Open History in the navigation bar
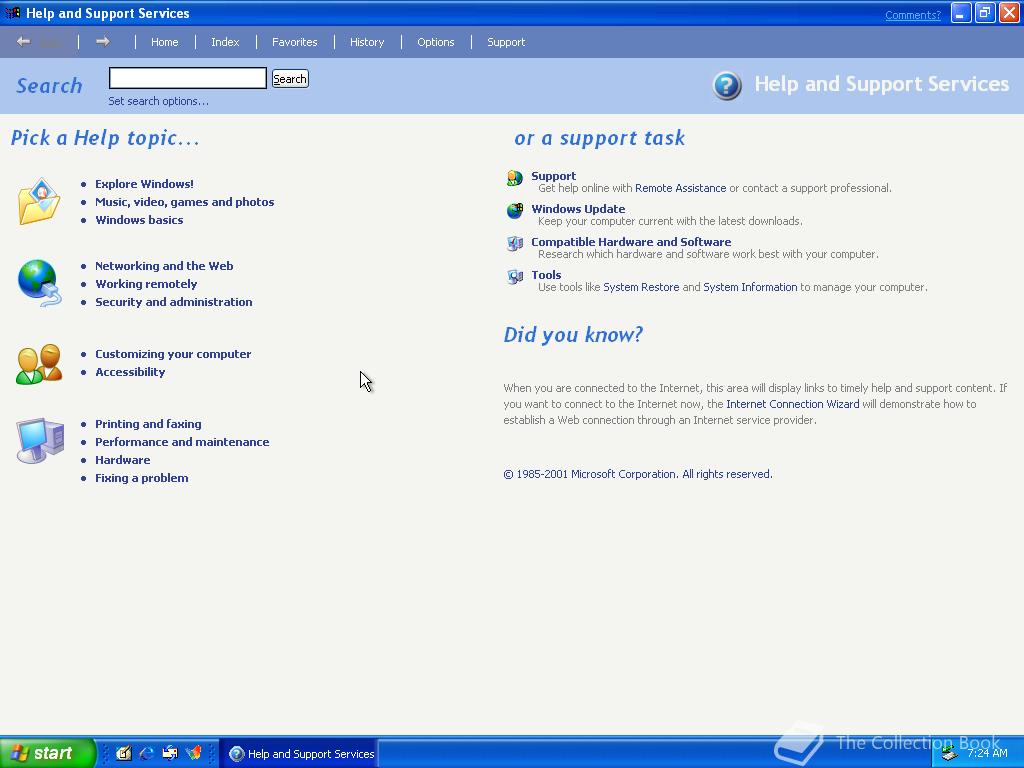 tap(367, 42)
